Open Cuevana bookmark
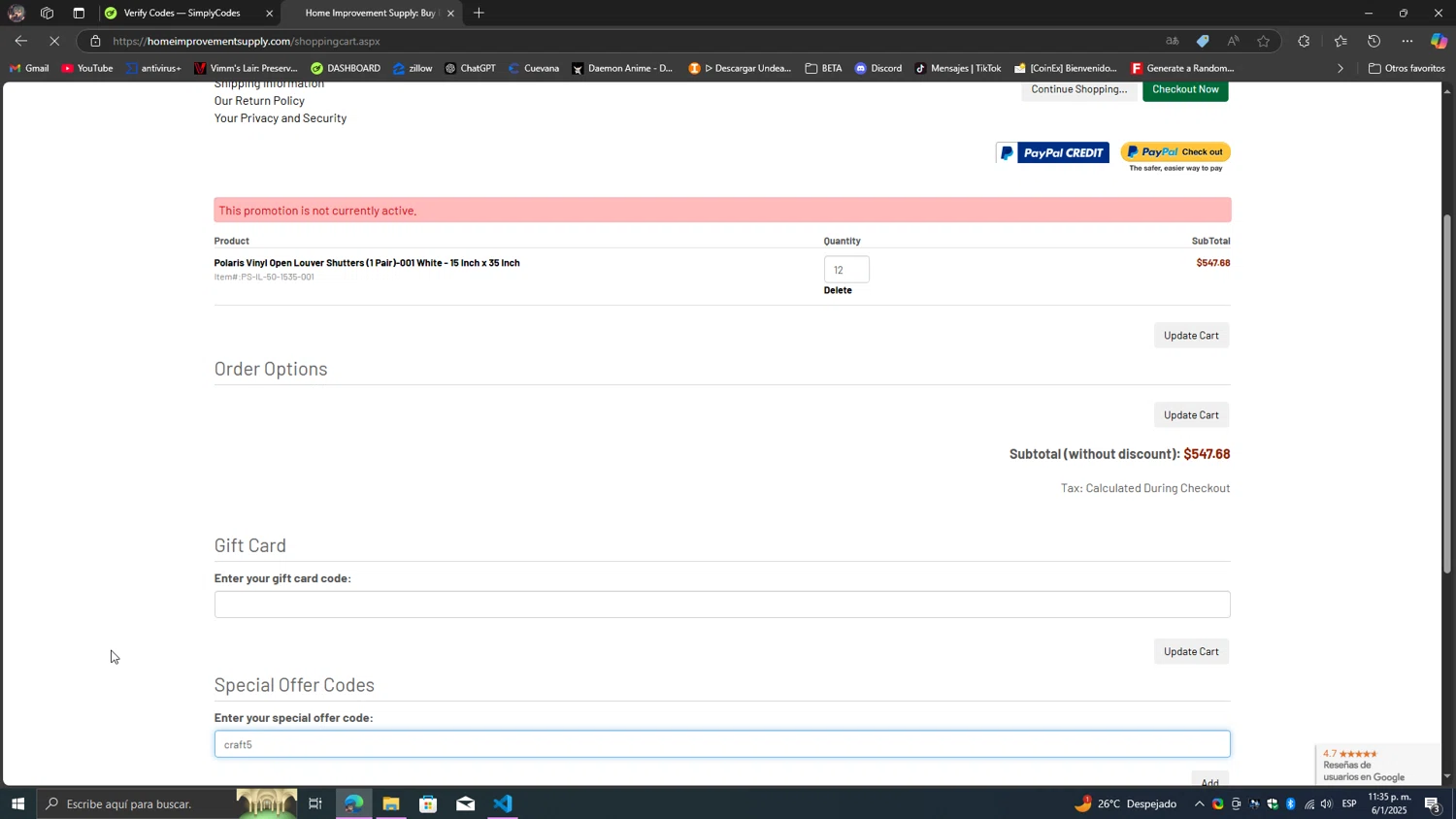This screenshot has width=1456, height=819. pyautogui.click(x=534, y=68)
